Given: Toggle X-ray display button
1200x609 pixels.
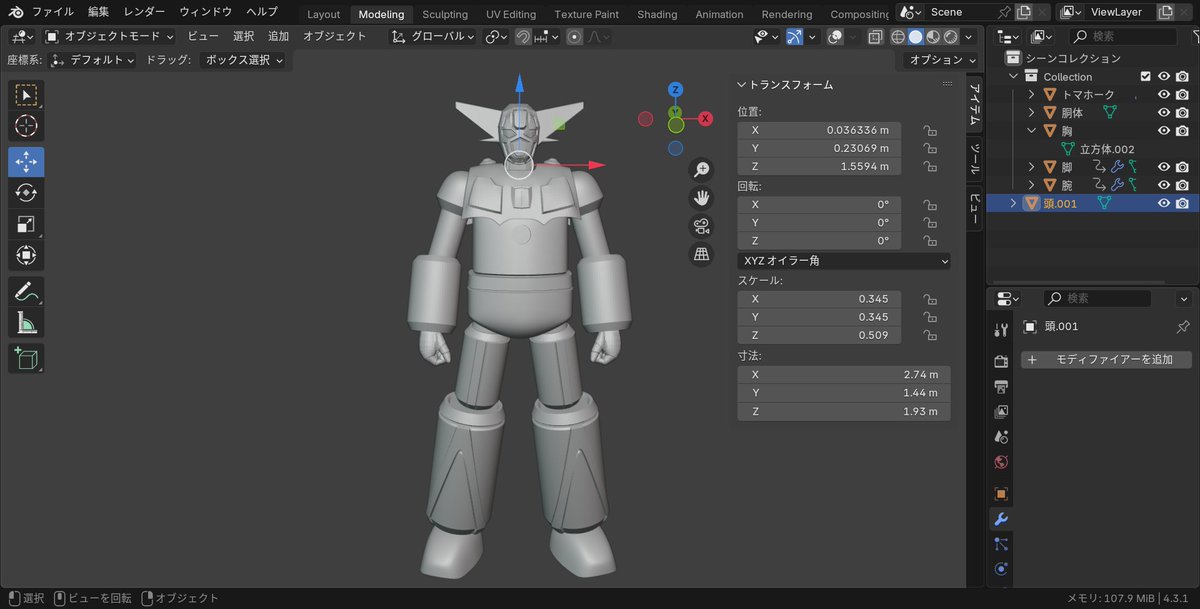Looking at the screenshot, I should 875,37.
